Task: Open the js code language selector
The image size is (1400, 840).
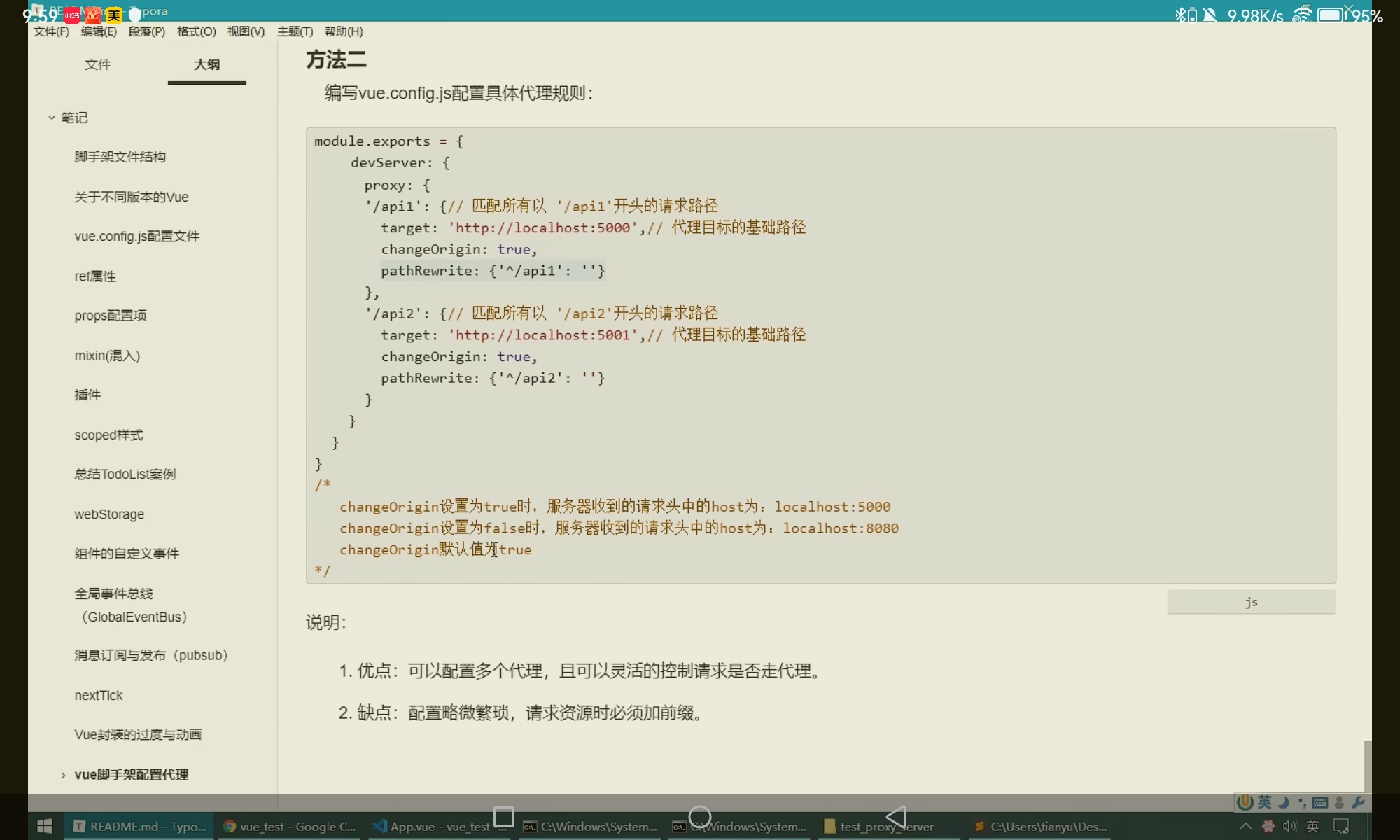Action: (1251, 602)
